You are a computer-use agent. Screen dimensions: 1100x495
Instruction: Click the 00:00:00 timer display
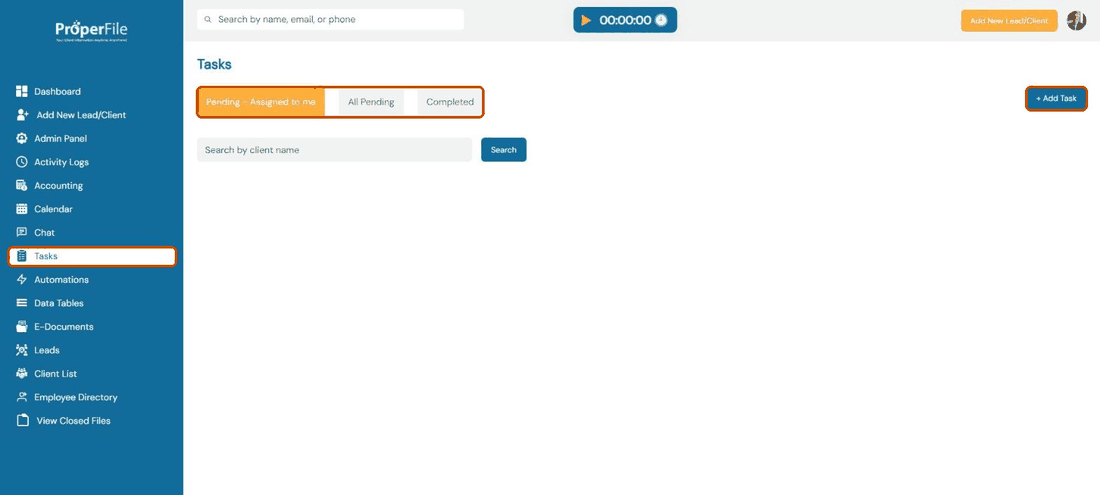(625, 20)
